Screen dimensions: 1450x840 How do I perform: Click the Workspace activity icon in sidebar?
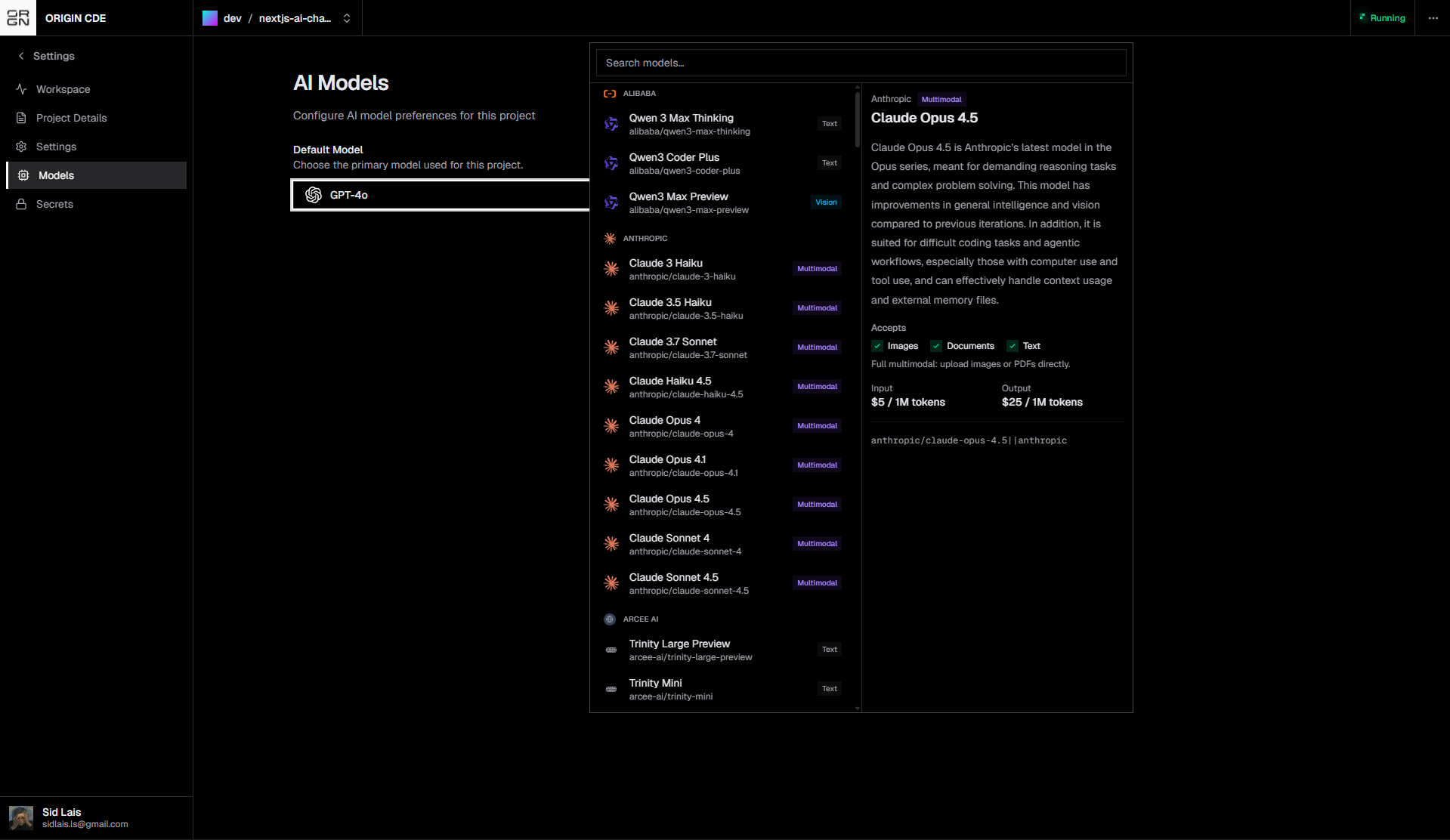(x=21, y=89)
